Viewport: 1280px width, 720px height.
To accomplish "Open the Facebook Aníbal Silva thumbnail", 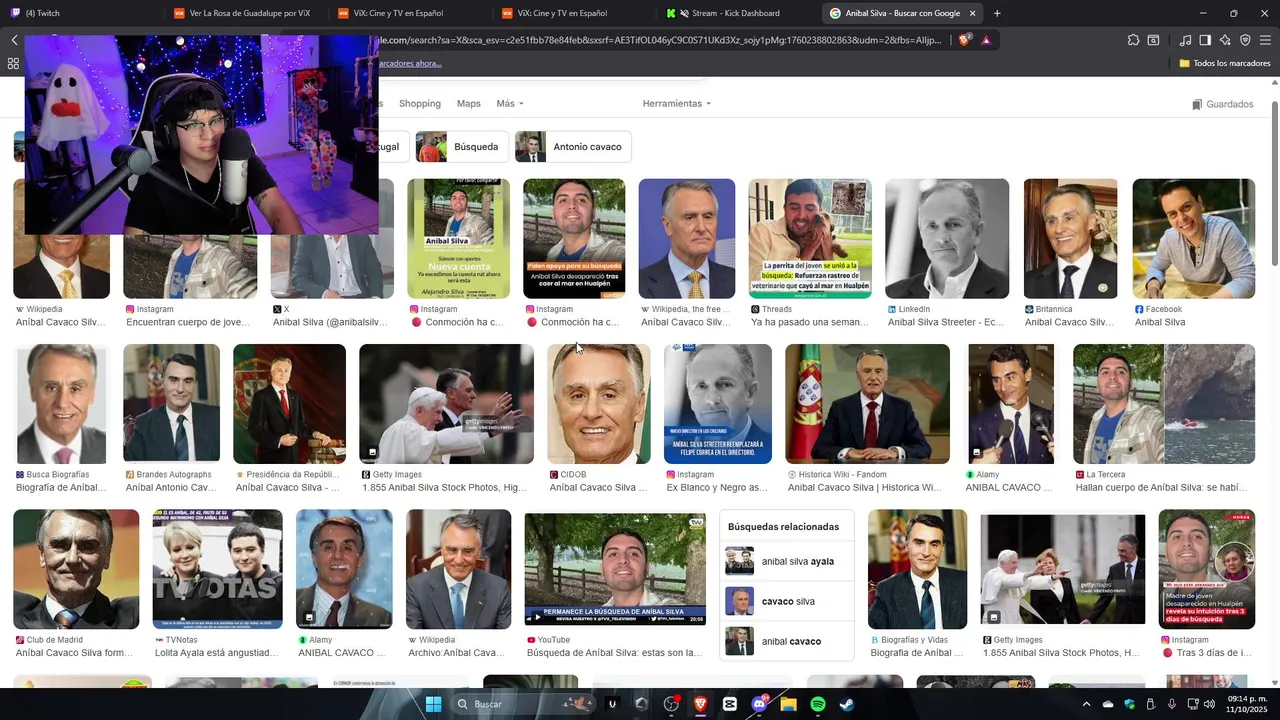I will point(1193,238).
